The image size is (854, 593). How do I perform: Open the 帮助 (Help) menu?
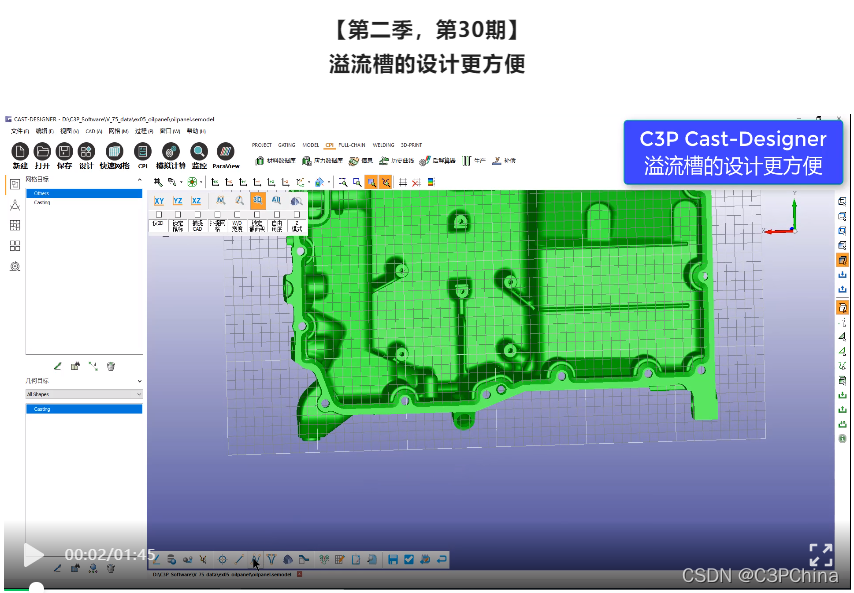click(x=196, y=131)
